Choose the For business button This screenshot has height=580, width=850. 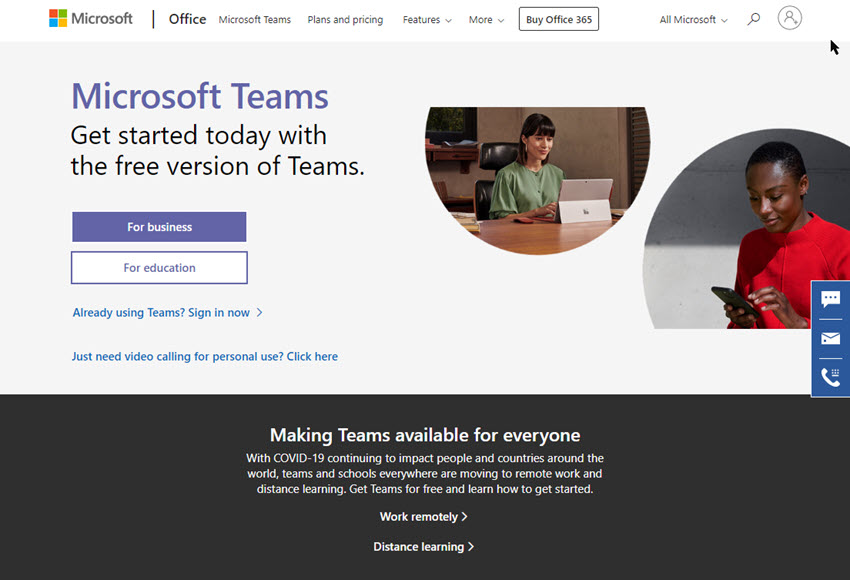(159, 227)
